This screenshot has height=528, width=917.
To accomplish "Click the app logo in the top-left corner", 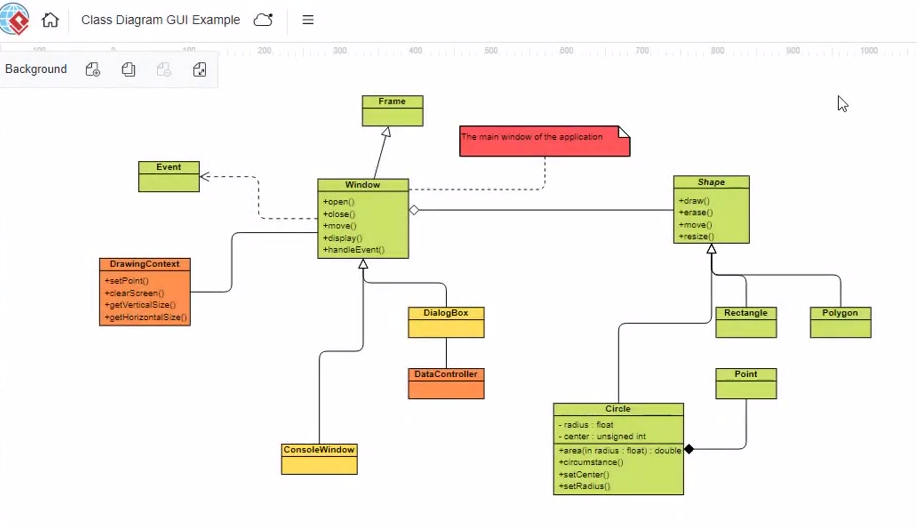I will point(15,19).
